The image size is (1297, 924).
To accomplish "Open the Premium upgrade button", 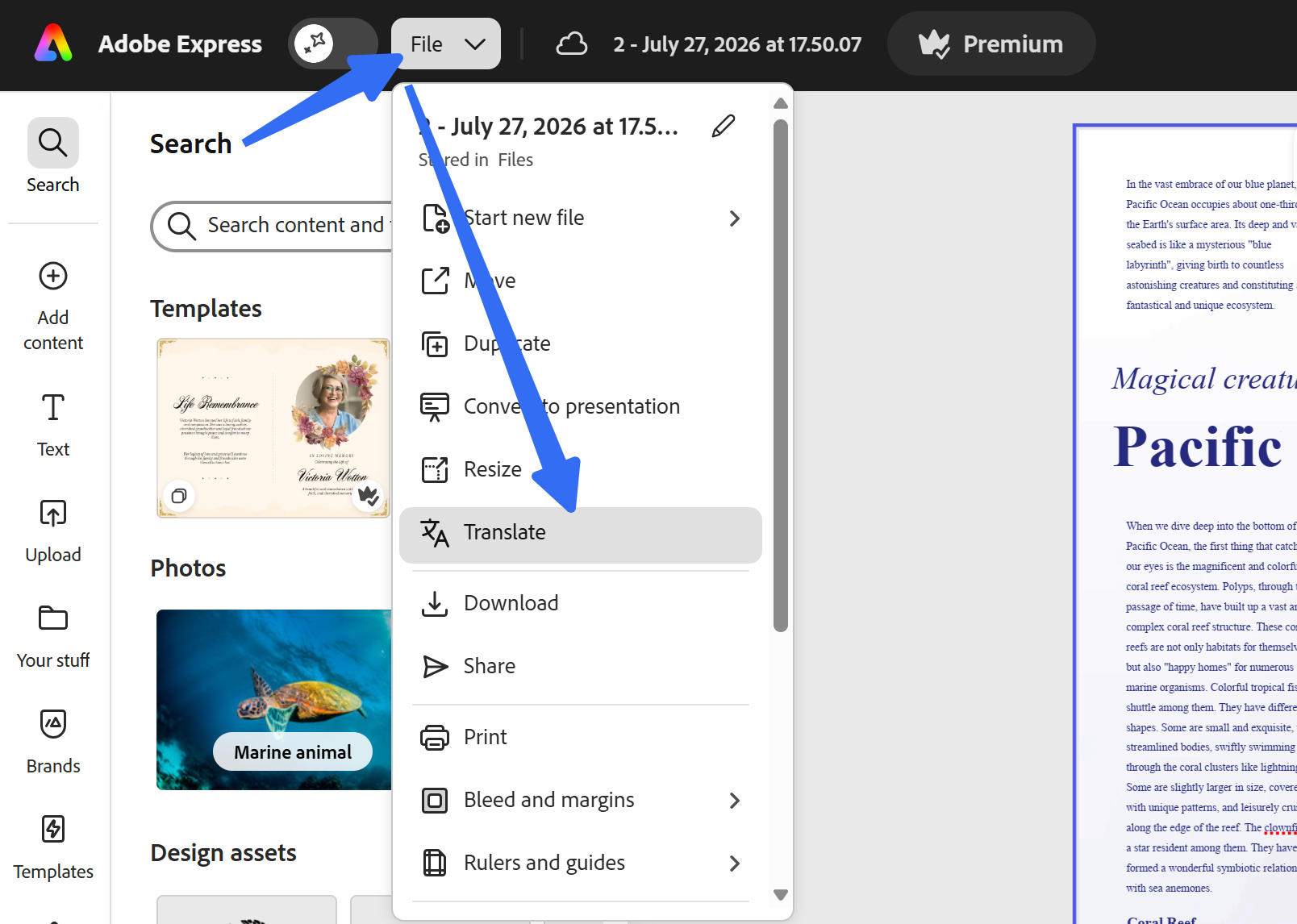I will tap(991, 44).
